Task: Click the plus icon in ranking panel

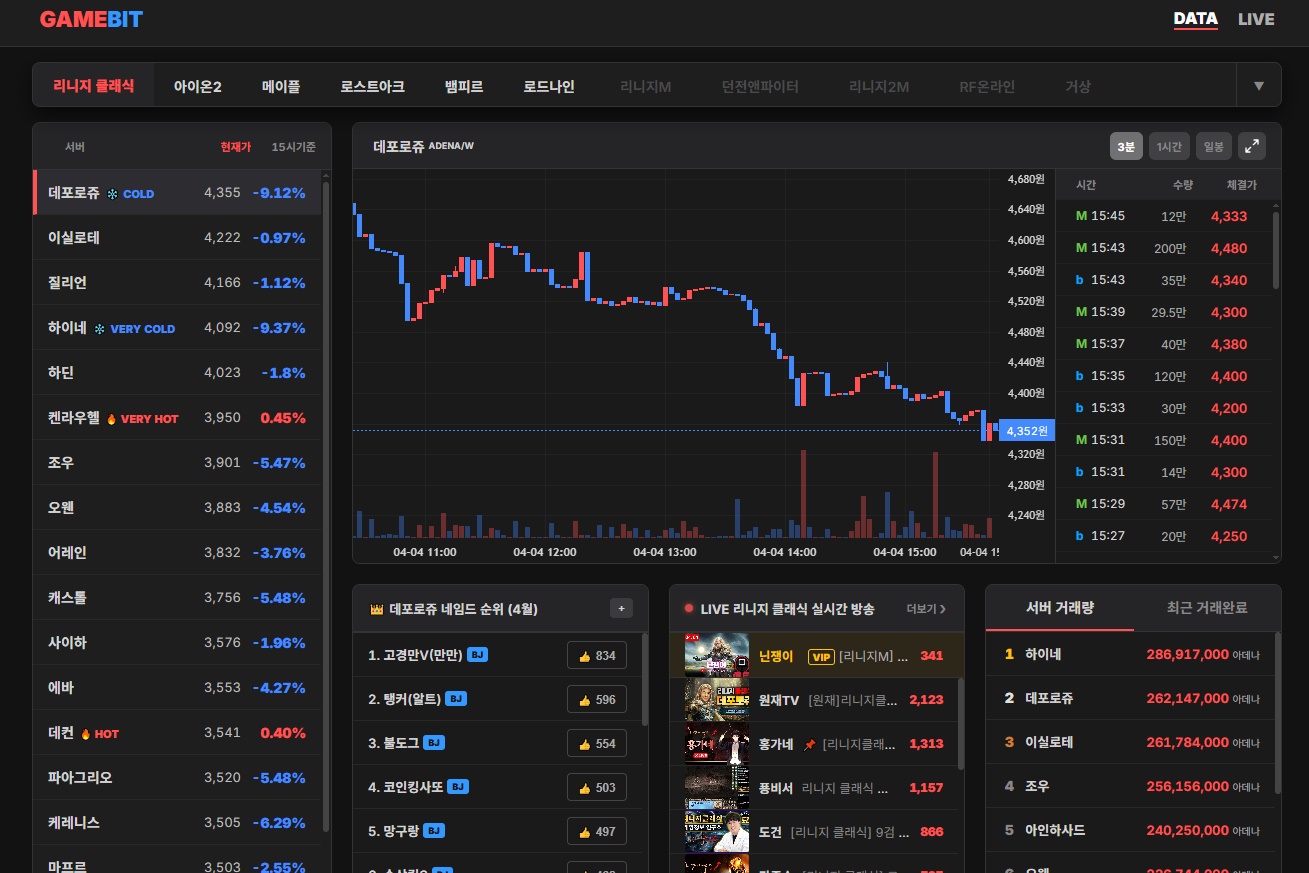Action: click(621, 608)
